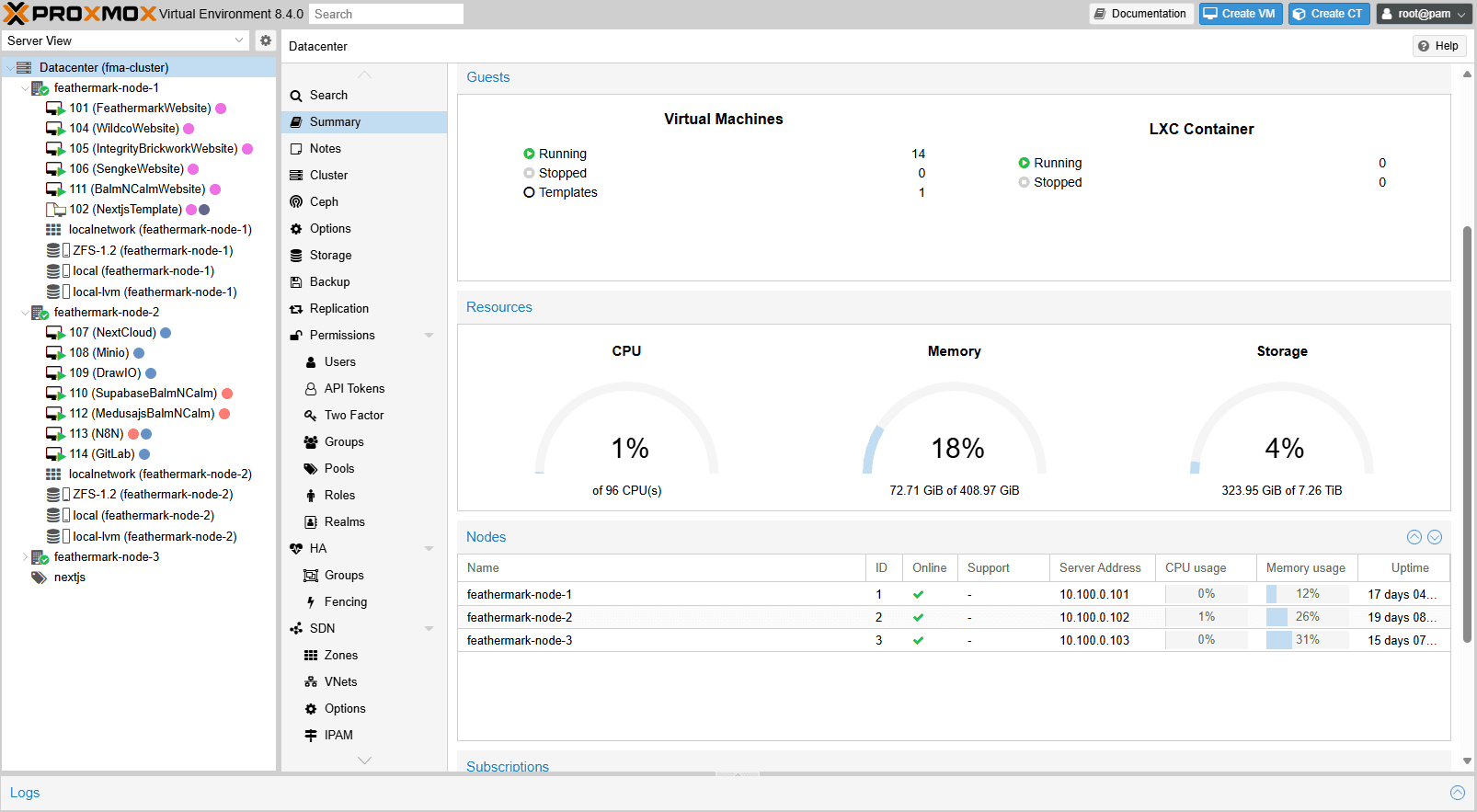Select VM 114 (GitLab) in tree
The height and width of the screenshot is (812, 1477).
pos(138,454)
